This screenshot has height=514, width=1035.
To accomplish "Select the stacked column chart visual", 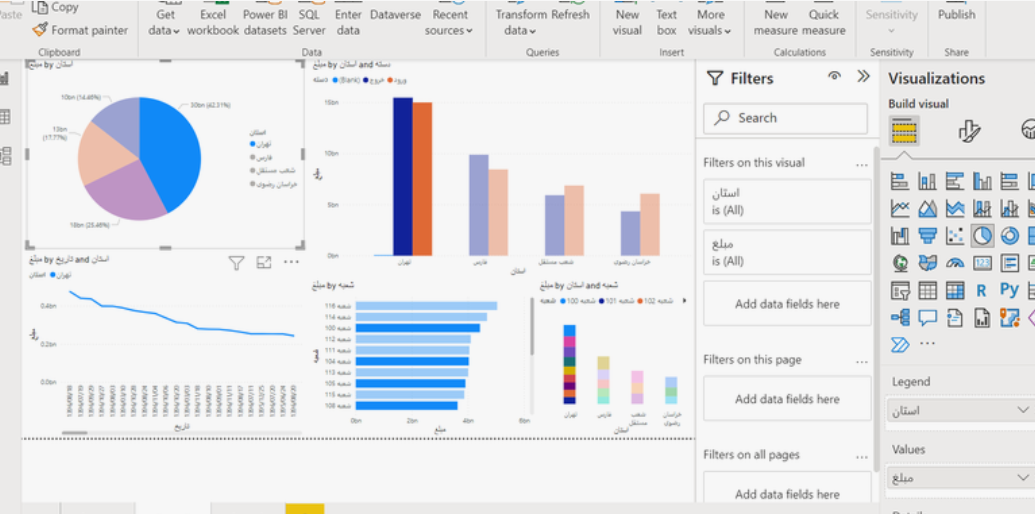I will pos(927,181).
